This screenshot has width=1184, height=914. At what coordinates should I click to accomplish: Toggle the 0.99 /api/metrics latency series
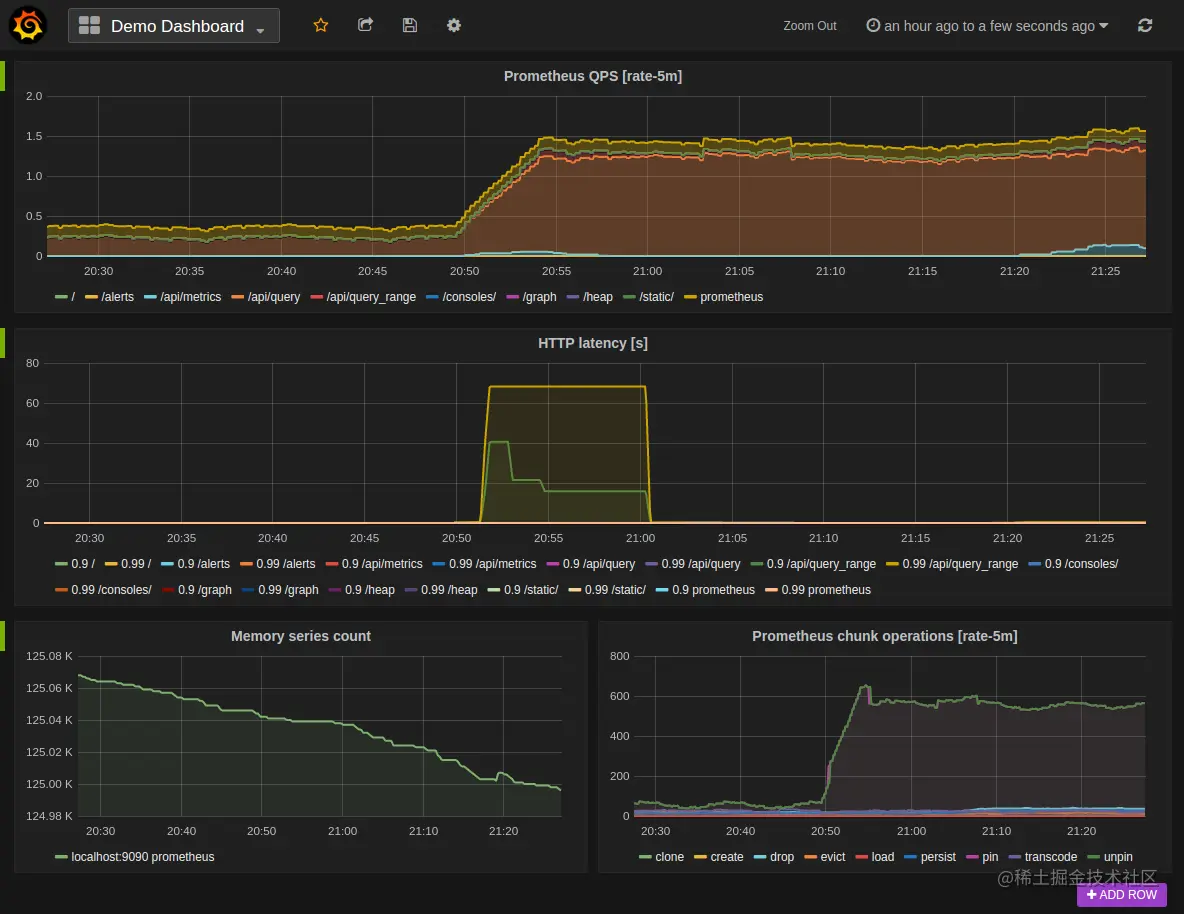(x=492, y=564)
